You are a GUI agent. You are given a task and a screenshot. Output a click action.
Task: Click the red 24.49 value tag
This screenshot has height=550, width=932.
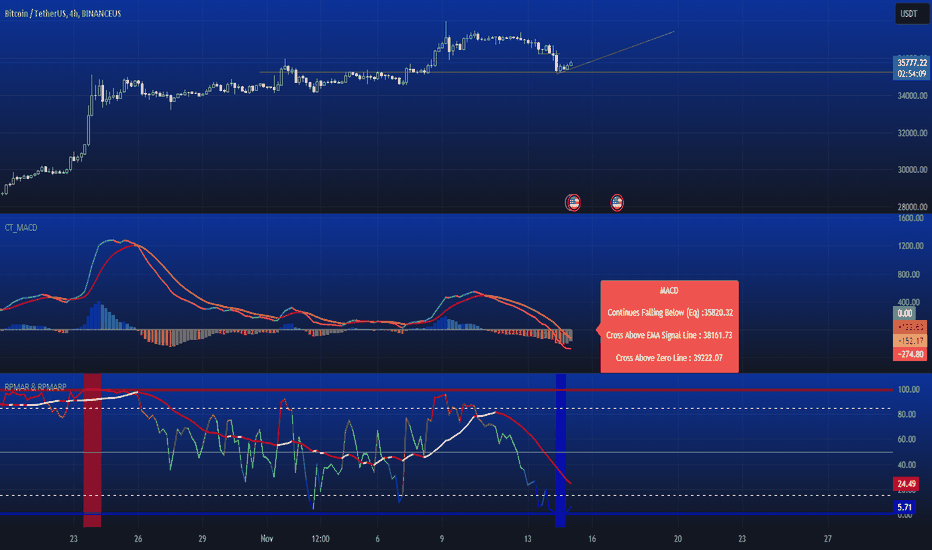click(906, 483)
